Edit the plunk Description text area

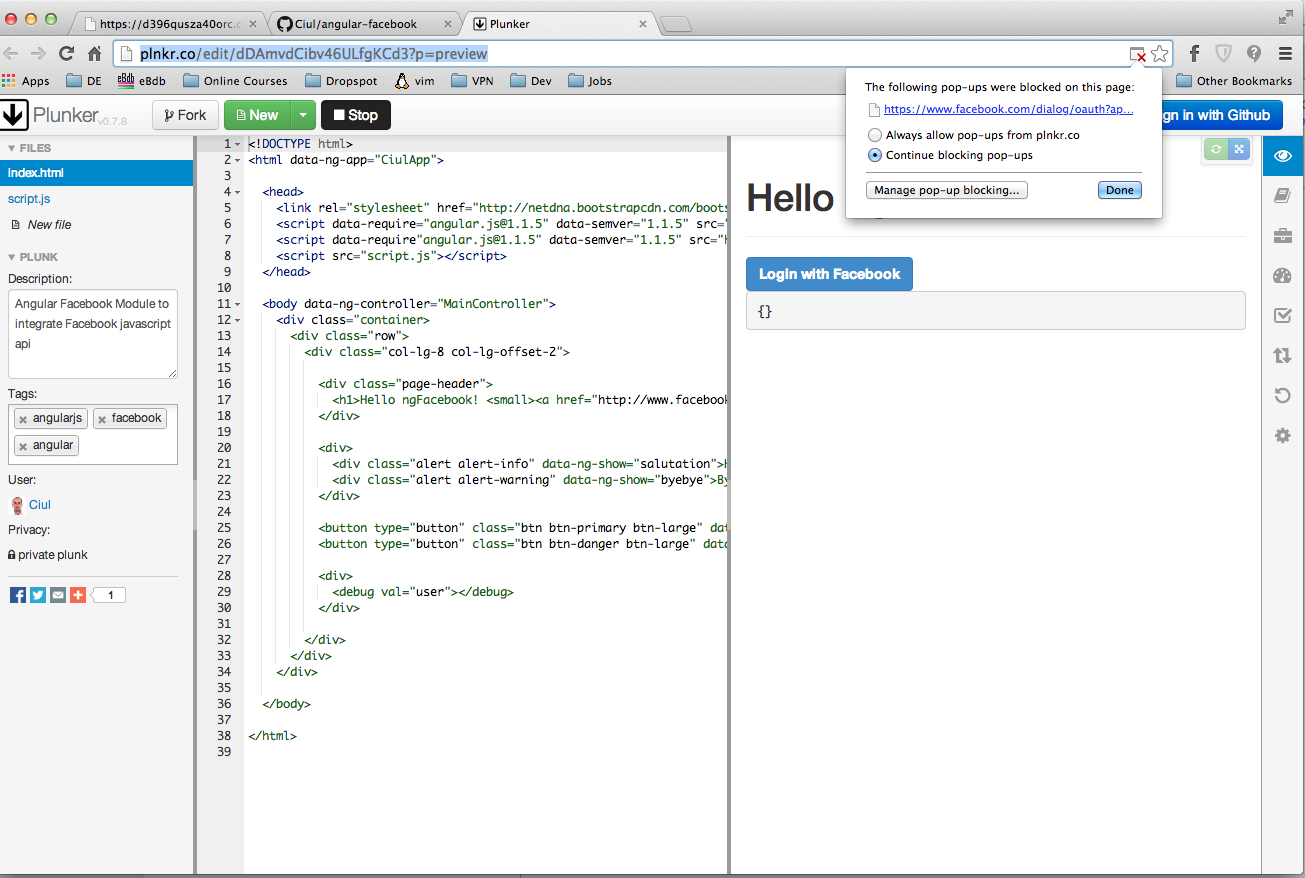[x=93, y=334]
